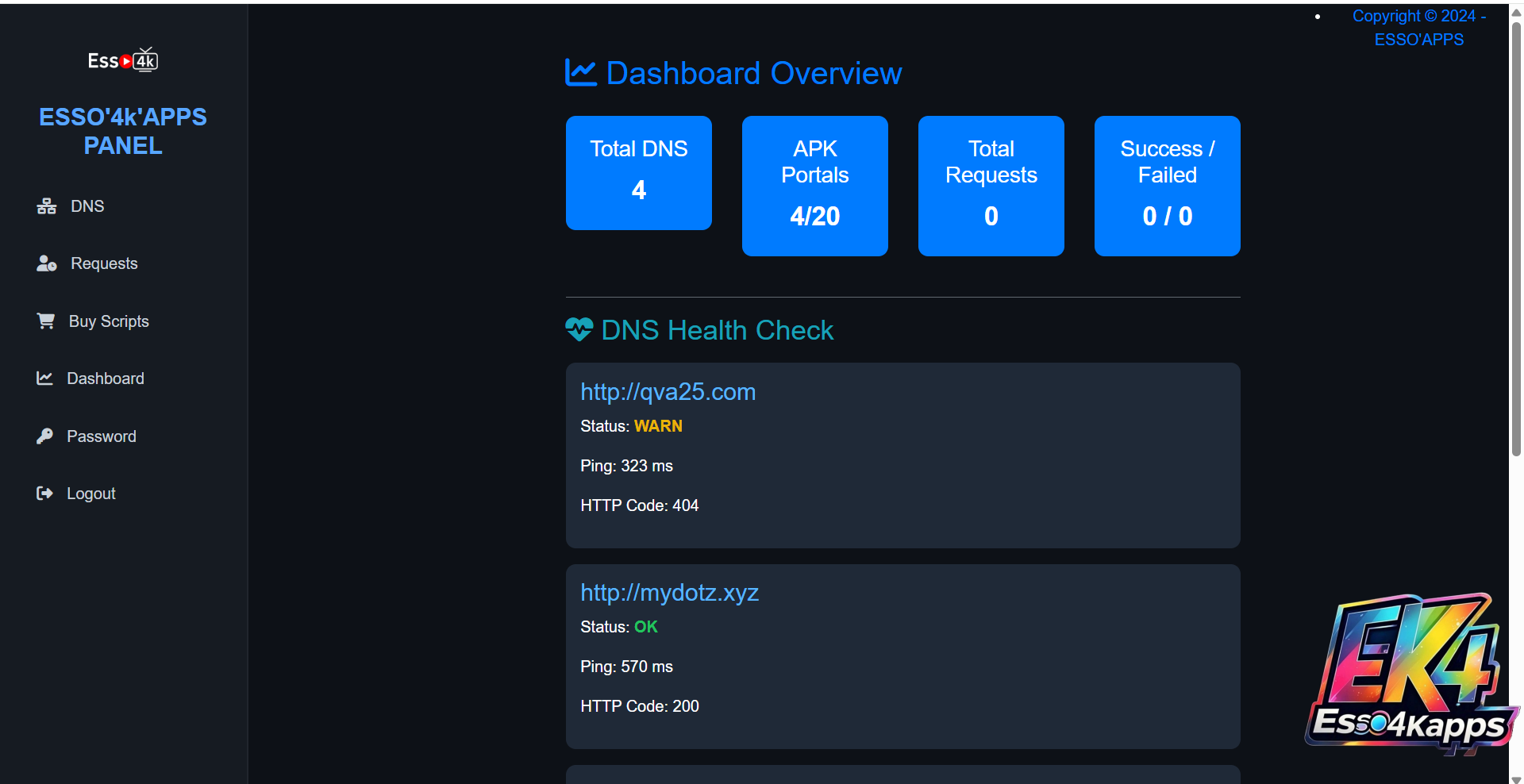Open the http://qva25.com link
The width and height of the screenshot is (1524, 784).
coord(668,392)
